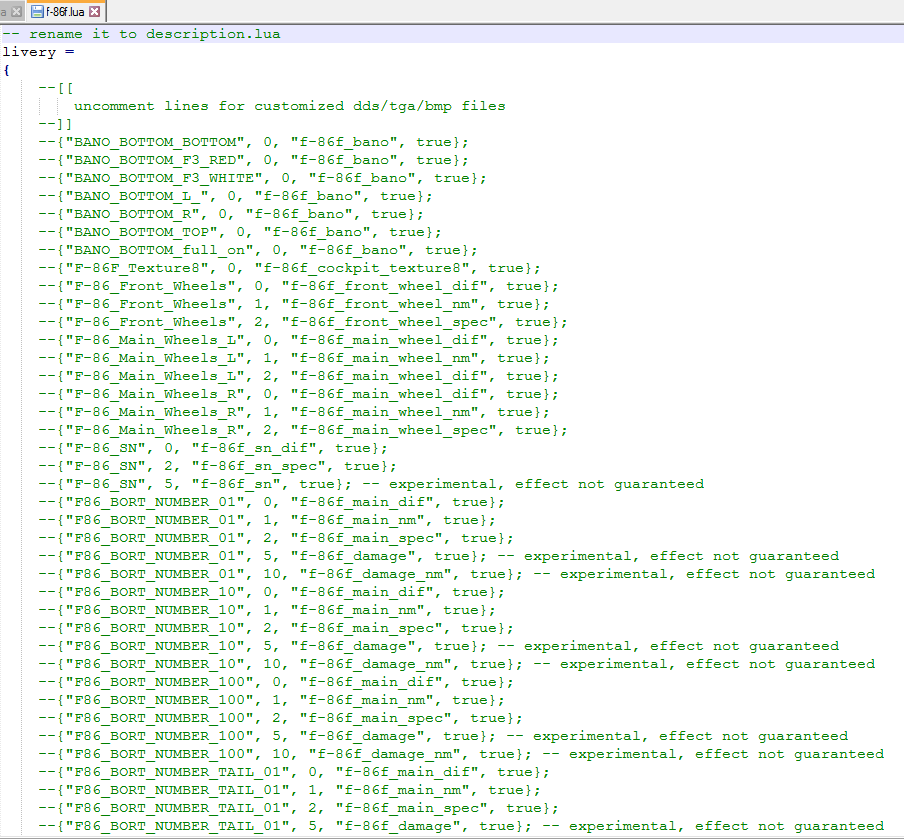
Task: Select the f-86f.lua tab label
Action: click(66, 12)
